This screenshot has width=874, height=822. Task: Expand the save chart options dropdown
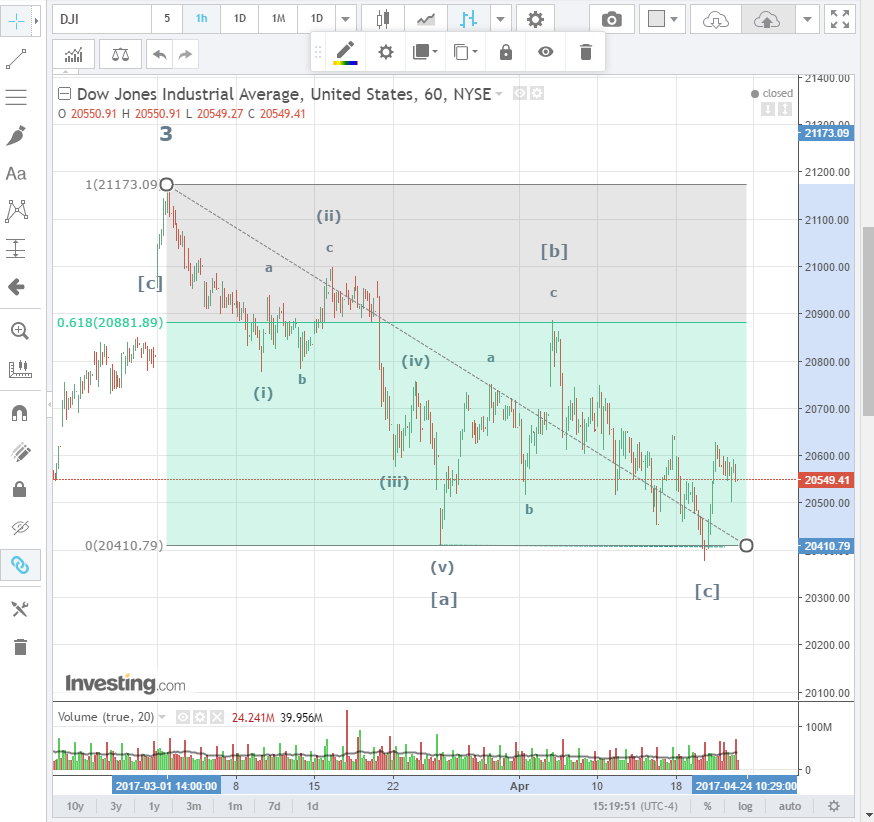pyautogui.click(x=807, y=20)
